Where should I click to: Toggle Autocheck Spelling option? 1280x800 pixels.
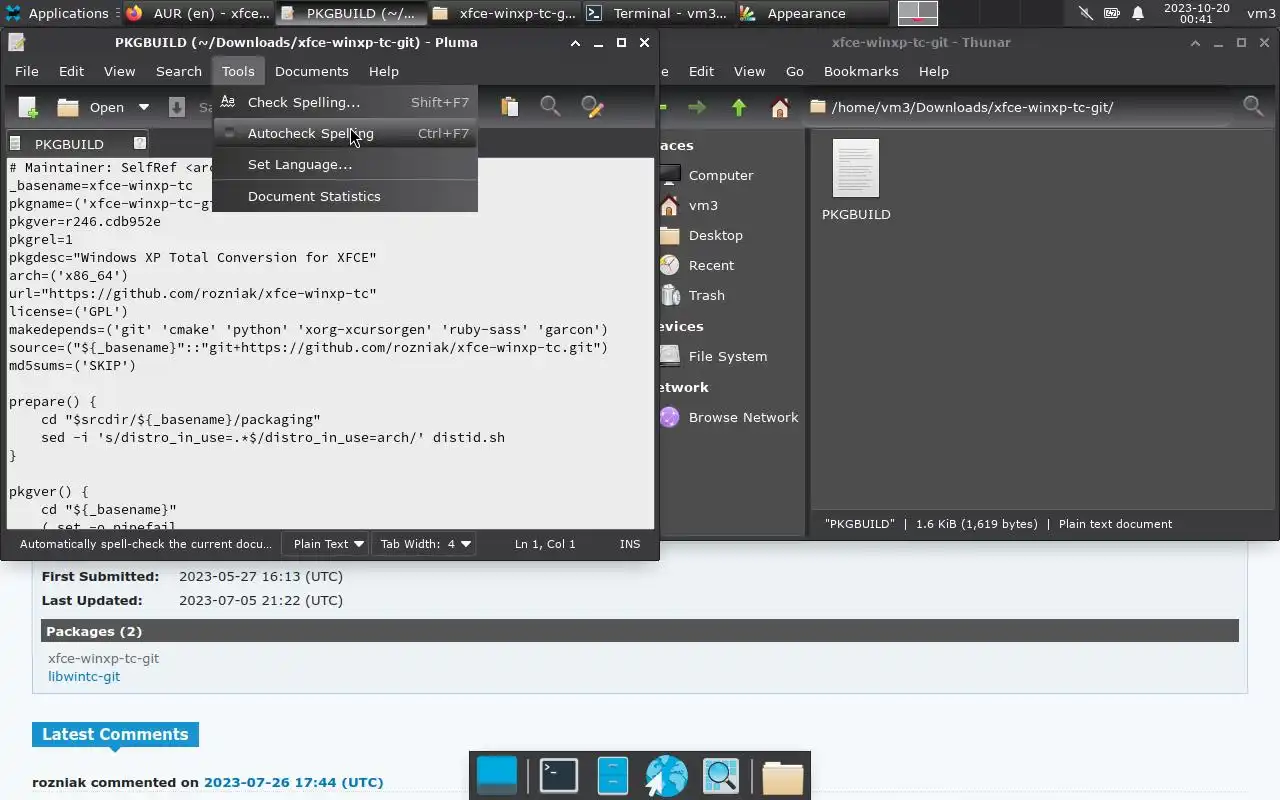click(345, 133)
